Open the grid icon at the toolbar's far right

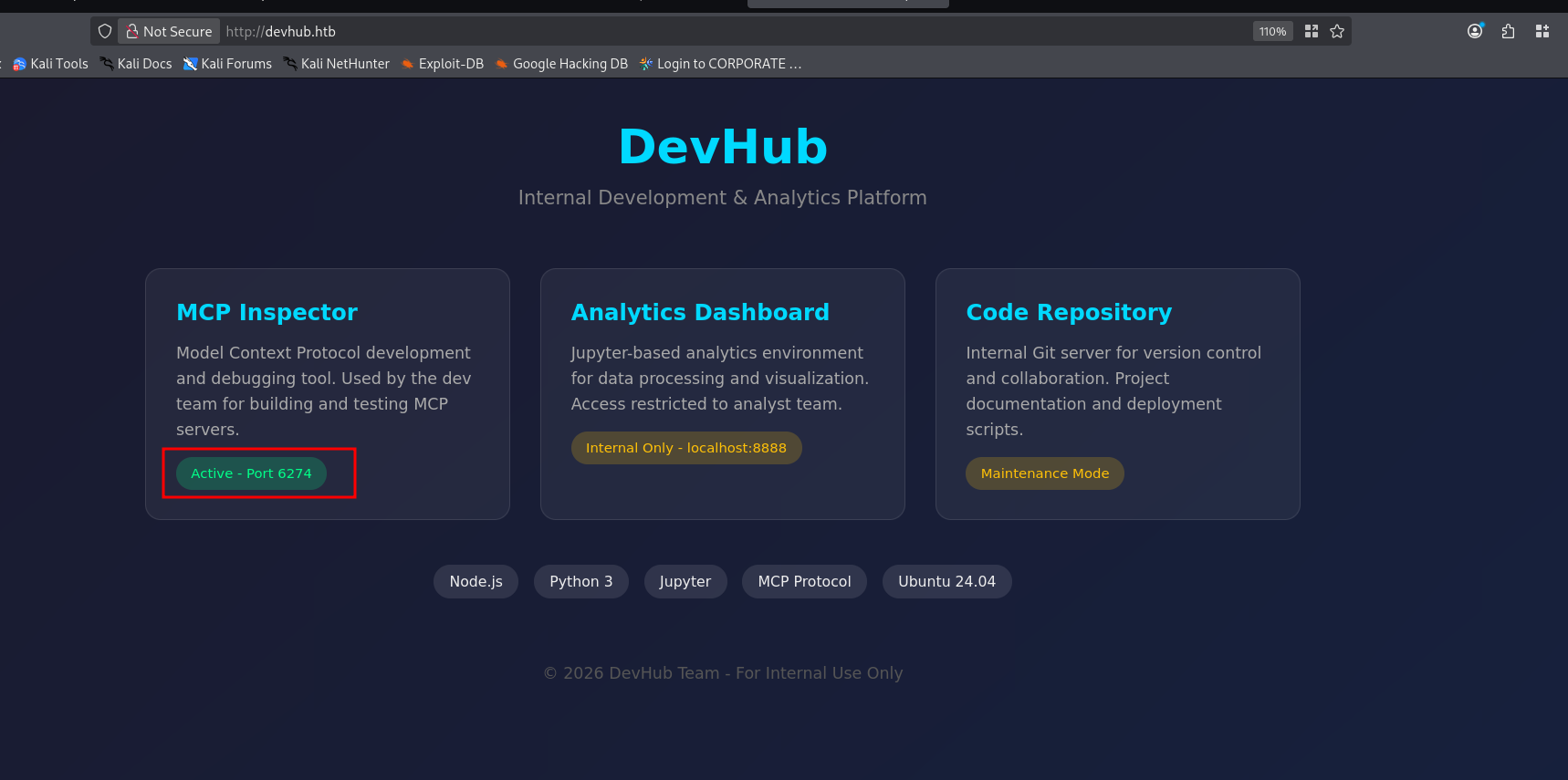pyautogui.click(x=1542, y=31)
